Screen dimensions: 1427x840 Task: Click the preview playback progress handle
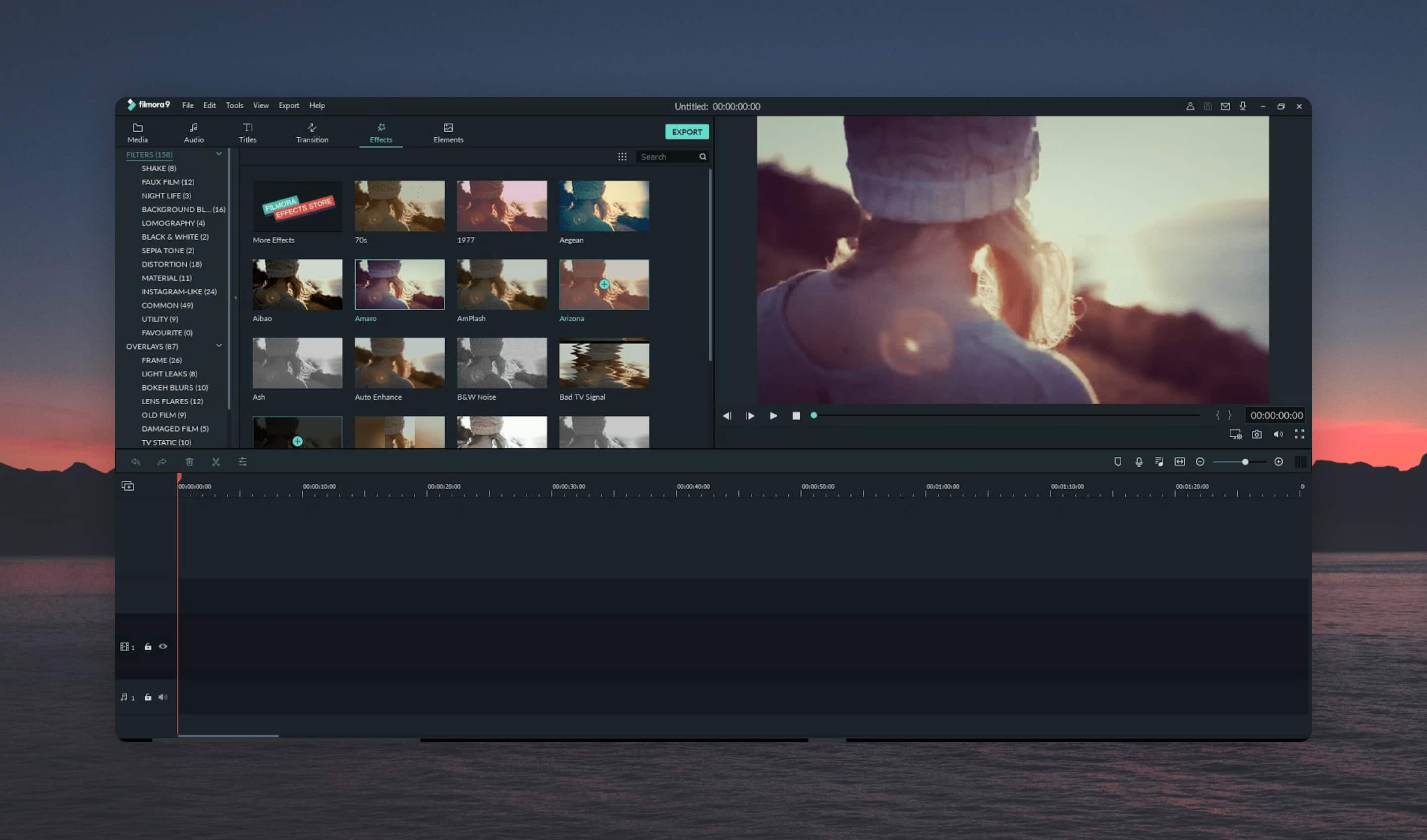(814, 416)
